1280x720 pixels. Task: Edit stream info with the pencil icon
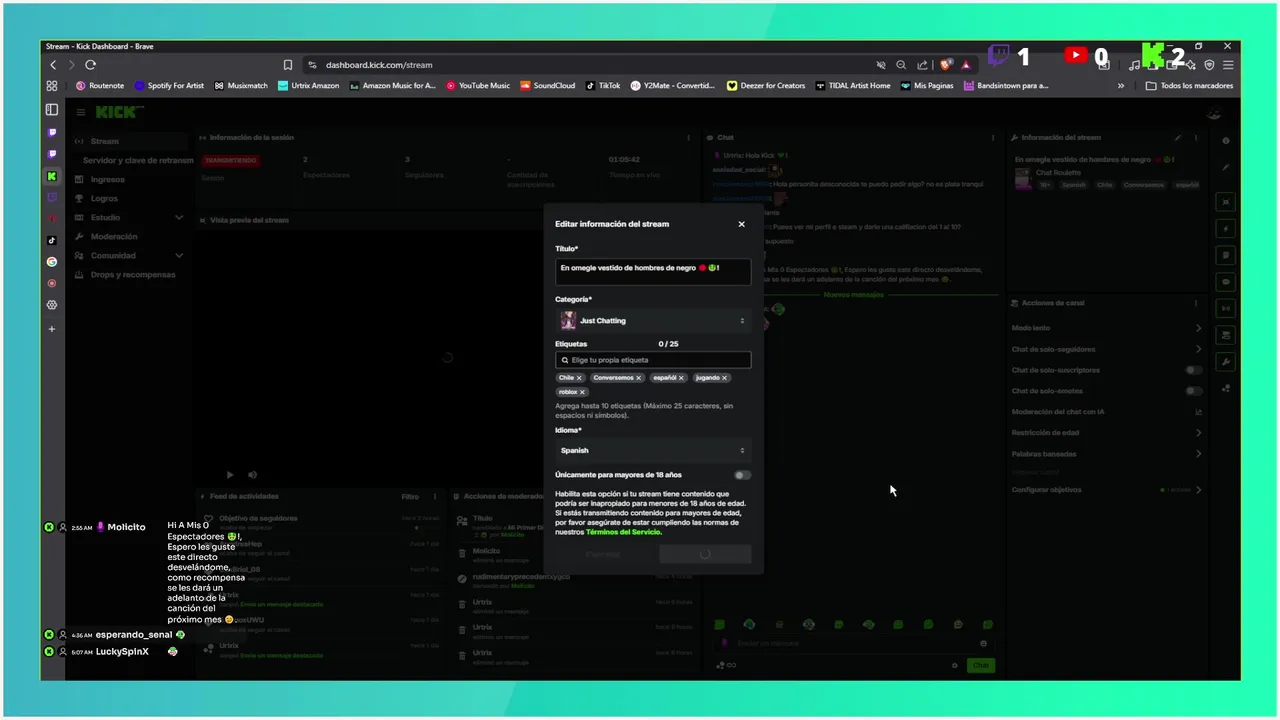pos(1178,137)
